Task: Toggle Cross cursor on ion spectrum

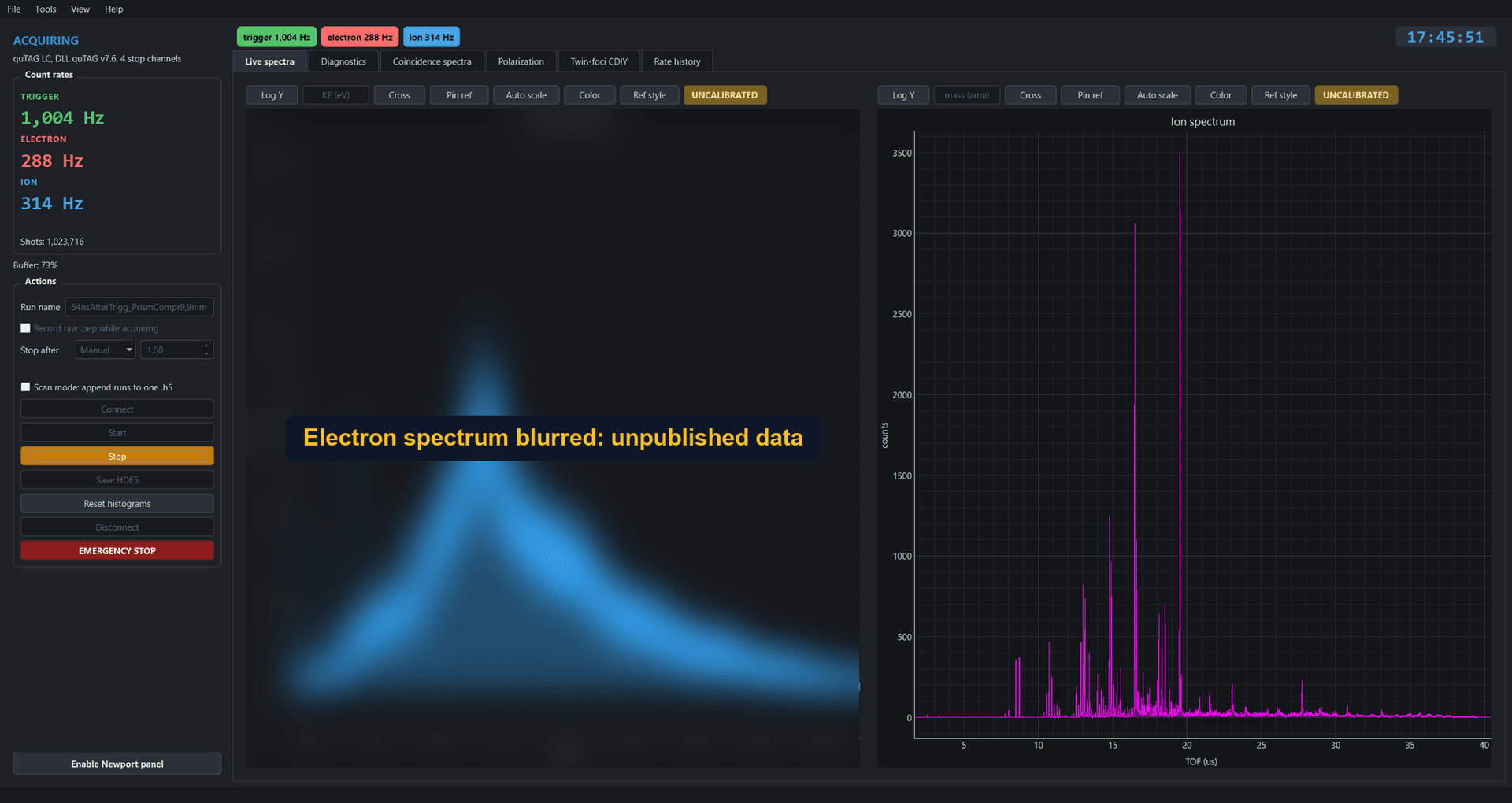Action: pyautogui.click(x=1030, y=95)
